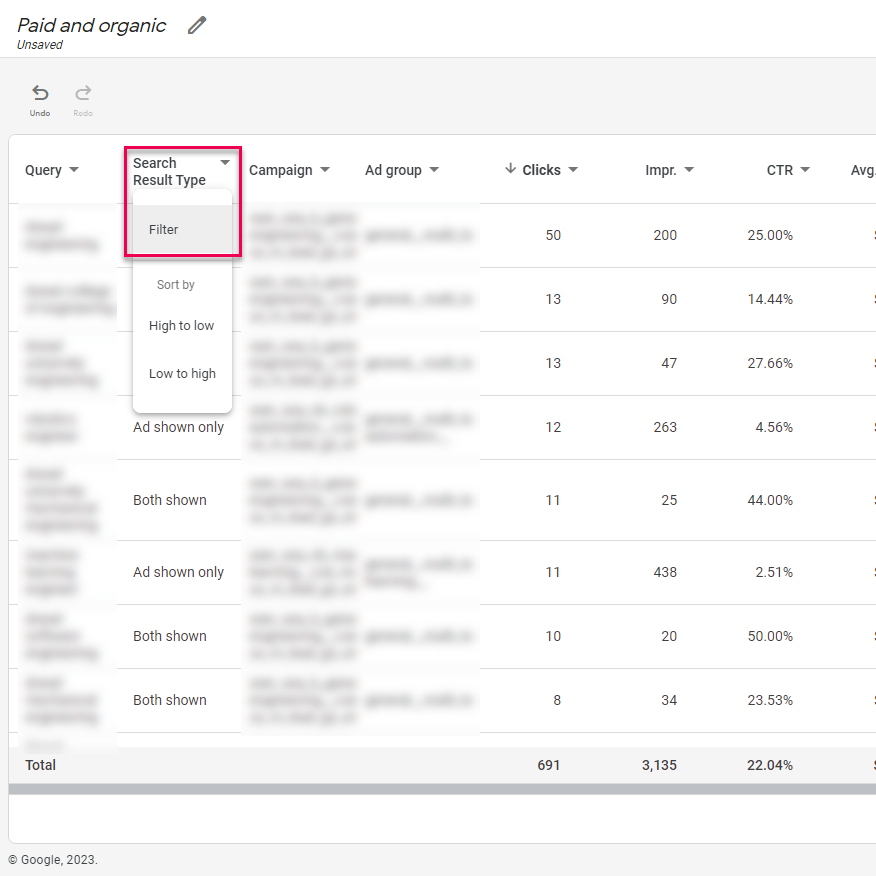
Task: Select Filter from the open menu
Action: (163, 229)
